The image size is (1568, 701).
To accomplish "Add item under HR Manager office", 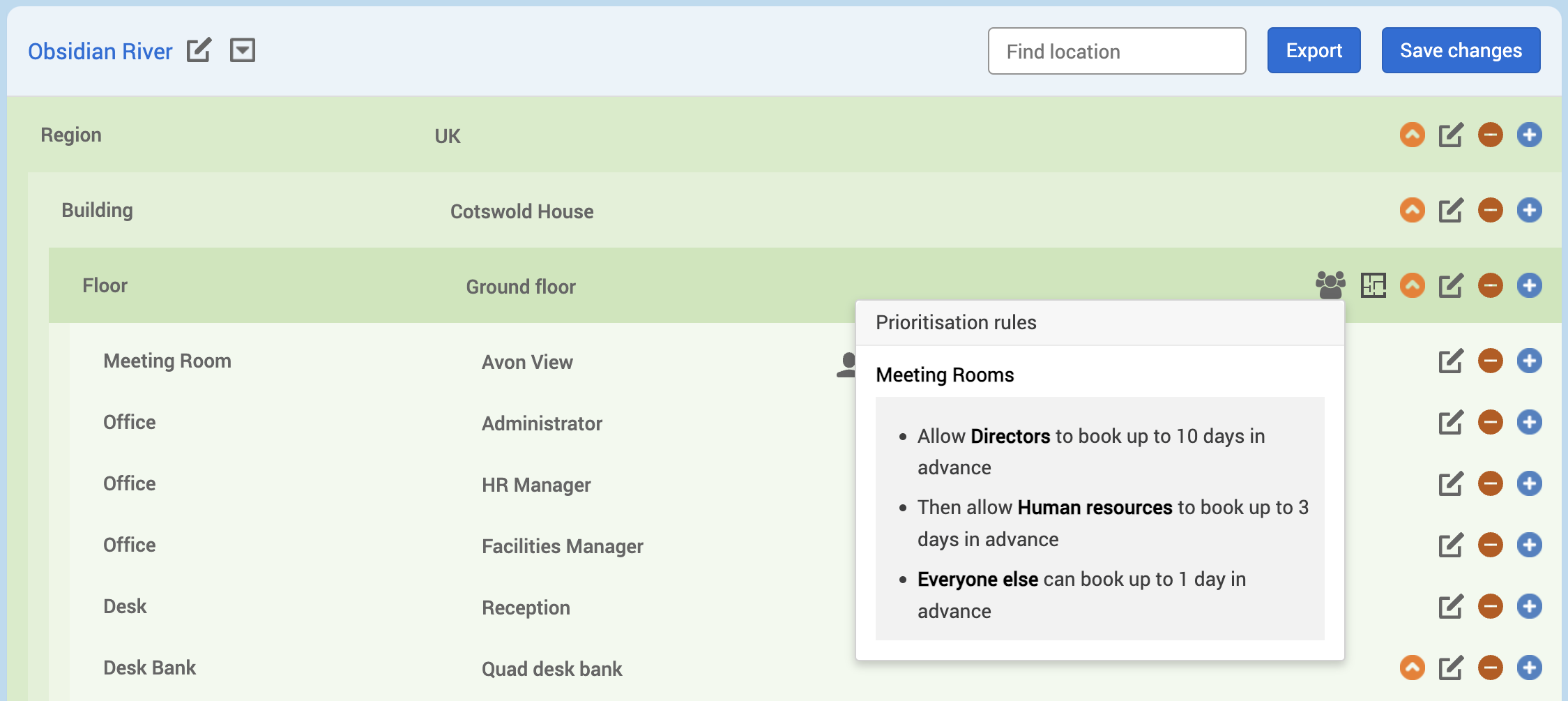I will tap(1529, 483).
